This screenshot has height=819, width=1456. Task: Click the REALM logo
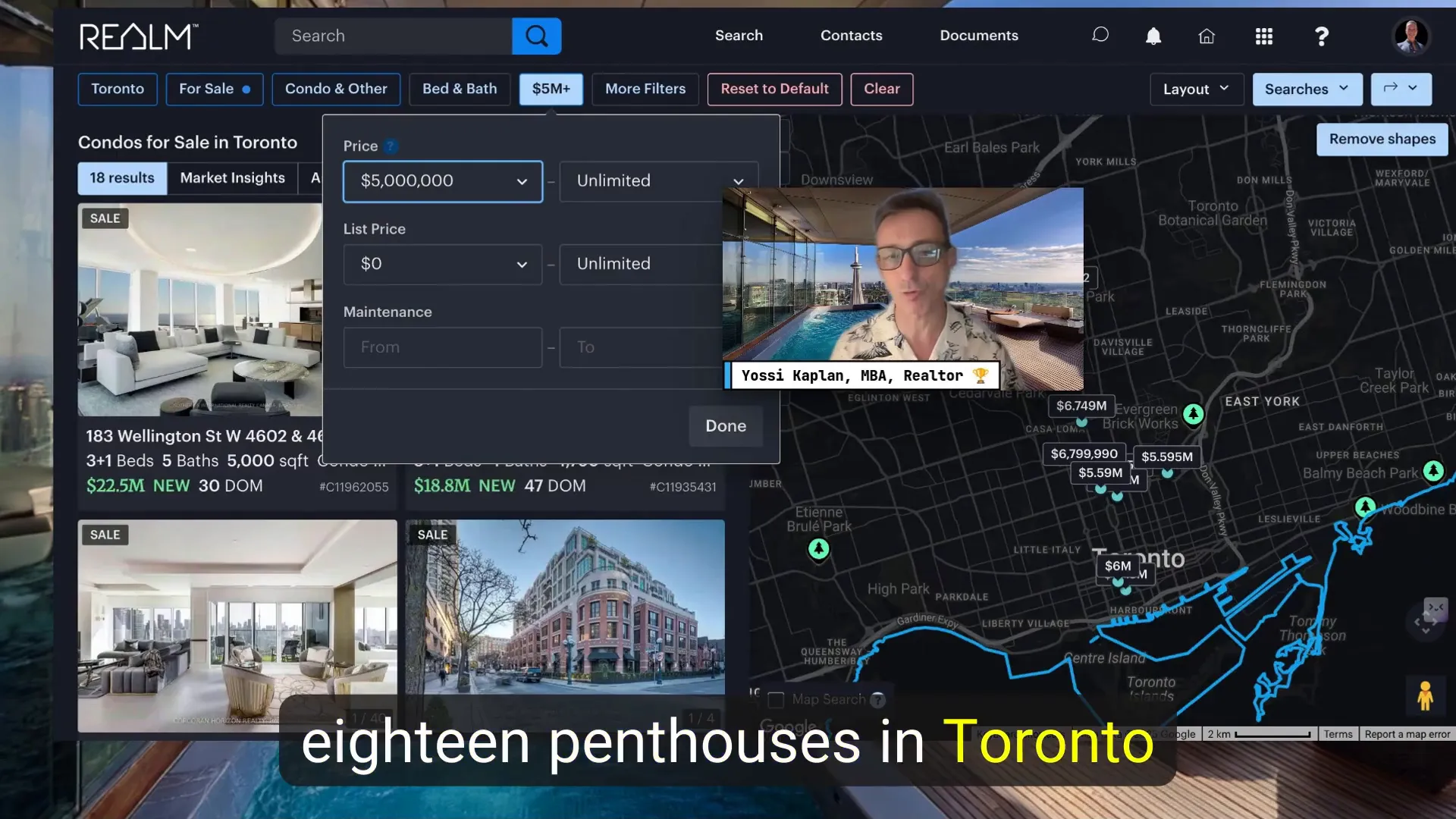(139, 36)
